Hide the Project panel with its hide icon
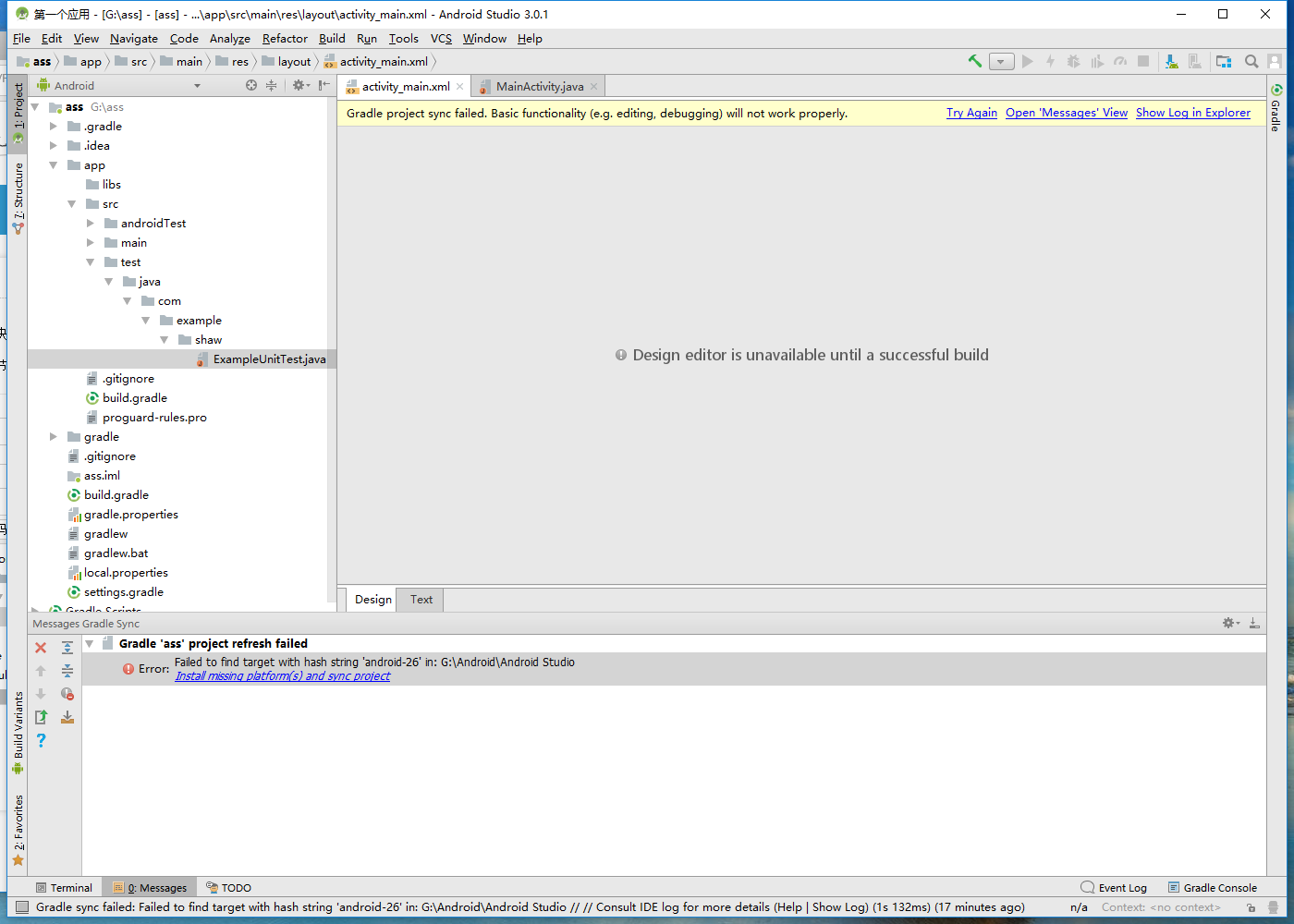Image resolution: width=1294 pixels, height=924 pixels. 323,85
